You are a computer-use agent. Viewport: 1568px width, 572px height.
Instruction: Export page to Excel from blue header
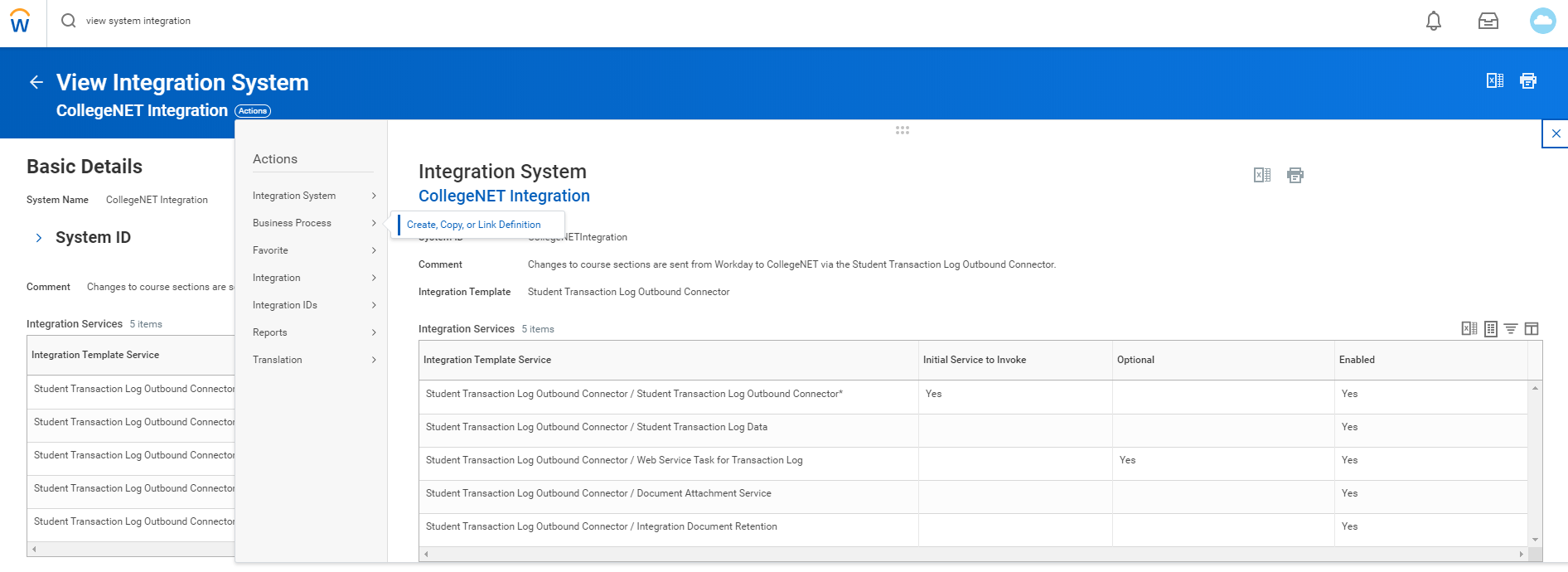tap(1495, 80)
